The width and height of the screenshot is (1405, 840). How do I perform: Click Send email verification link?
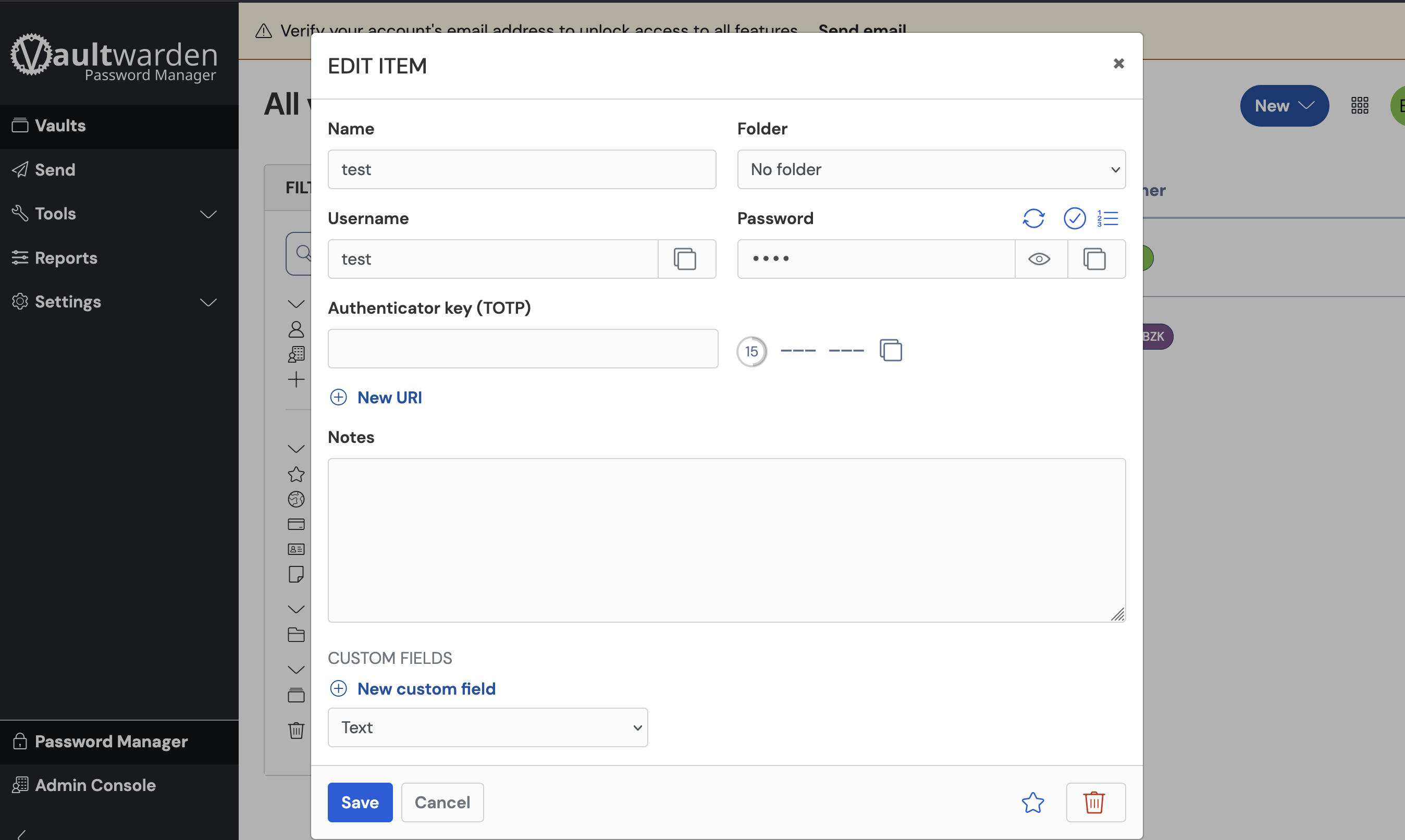862,31
